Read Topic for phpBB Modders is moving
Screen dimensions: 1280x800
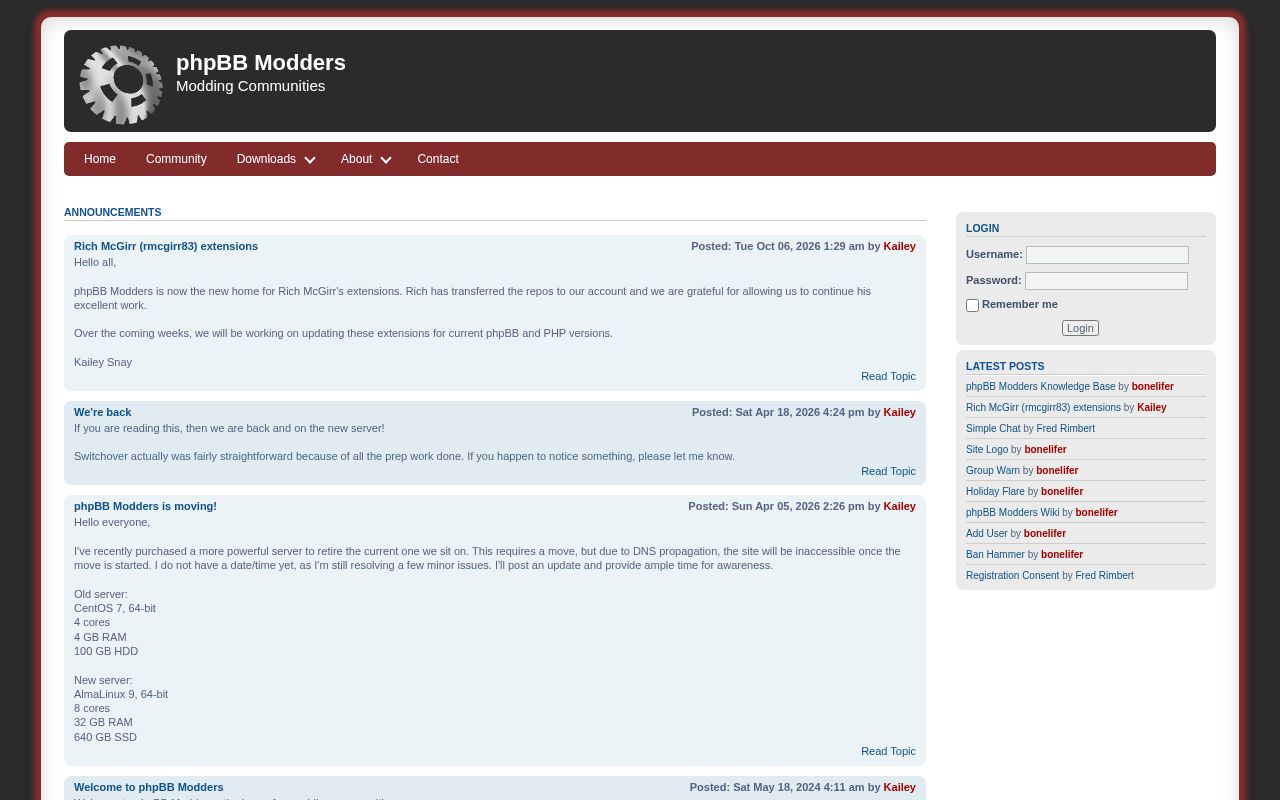click(888, 751)
